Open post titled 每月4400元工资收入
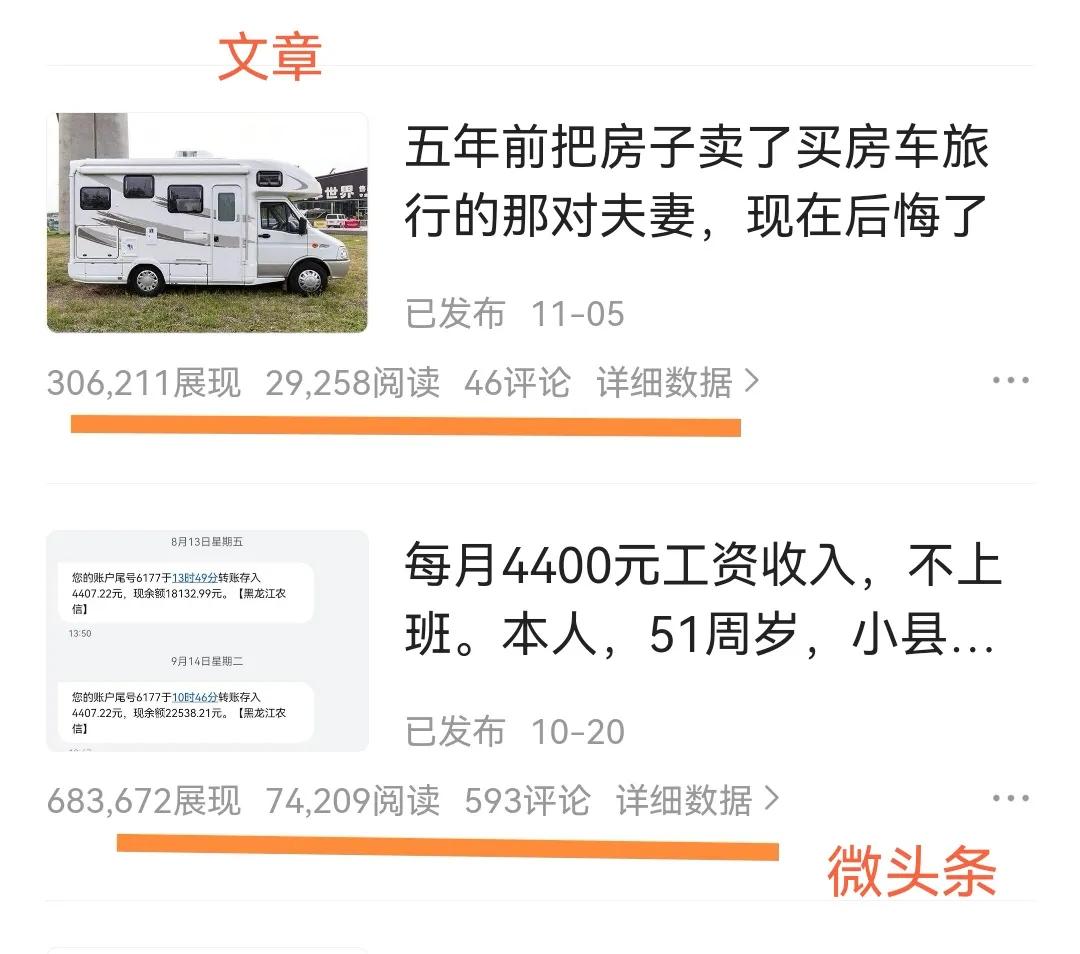The image size is (1080, 954). coord(703,599)
